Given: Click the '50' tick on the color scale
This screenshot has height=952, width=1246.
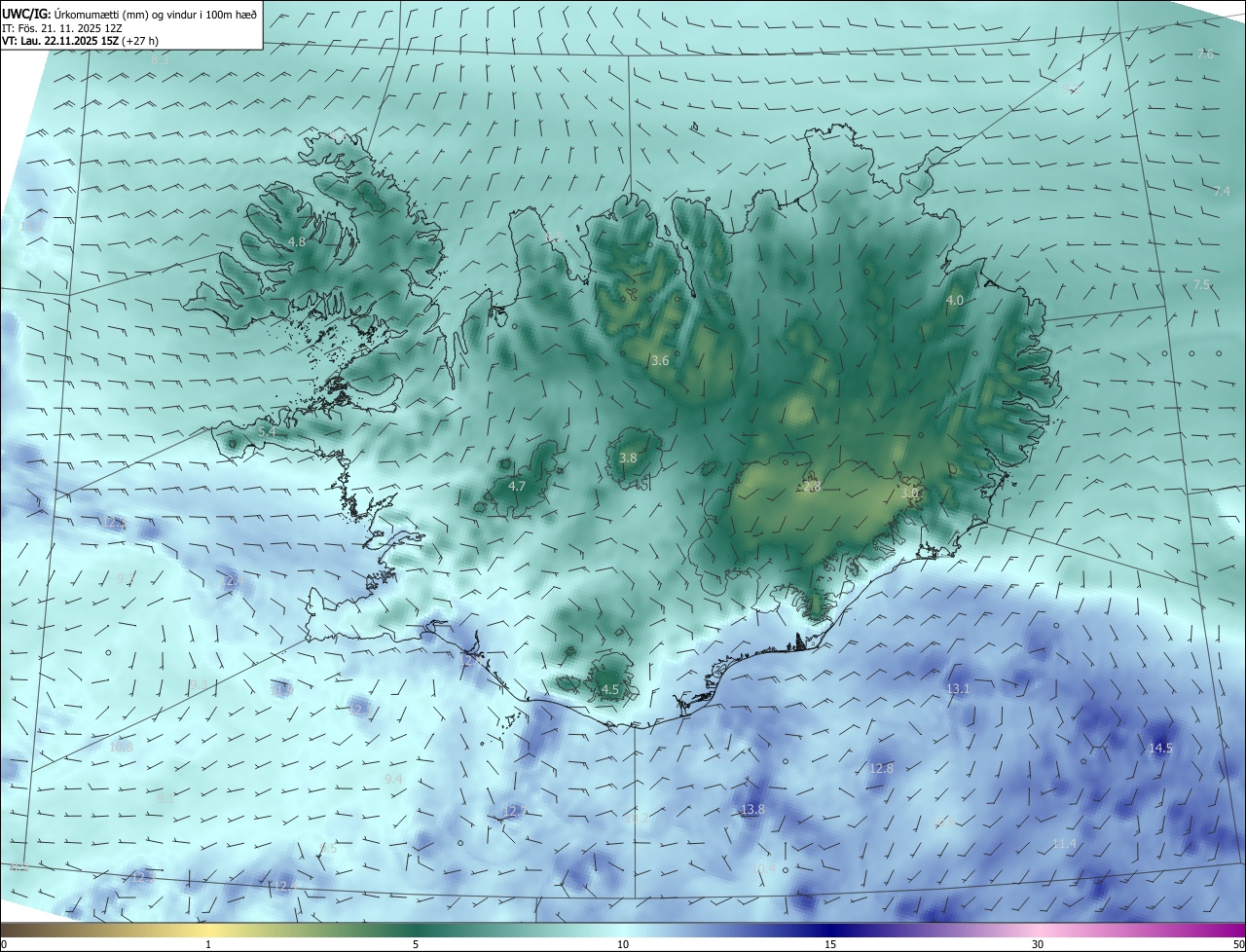Looking at the screenshot, I should pos(1238,944).
